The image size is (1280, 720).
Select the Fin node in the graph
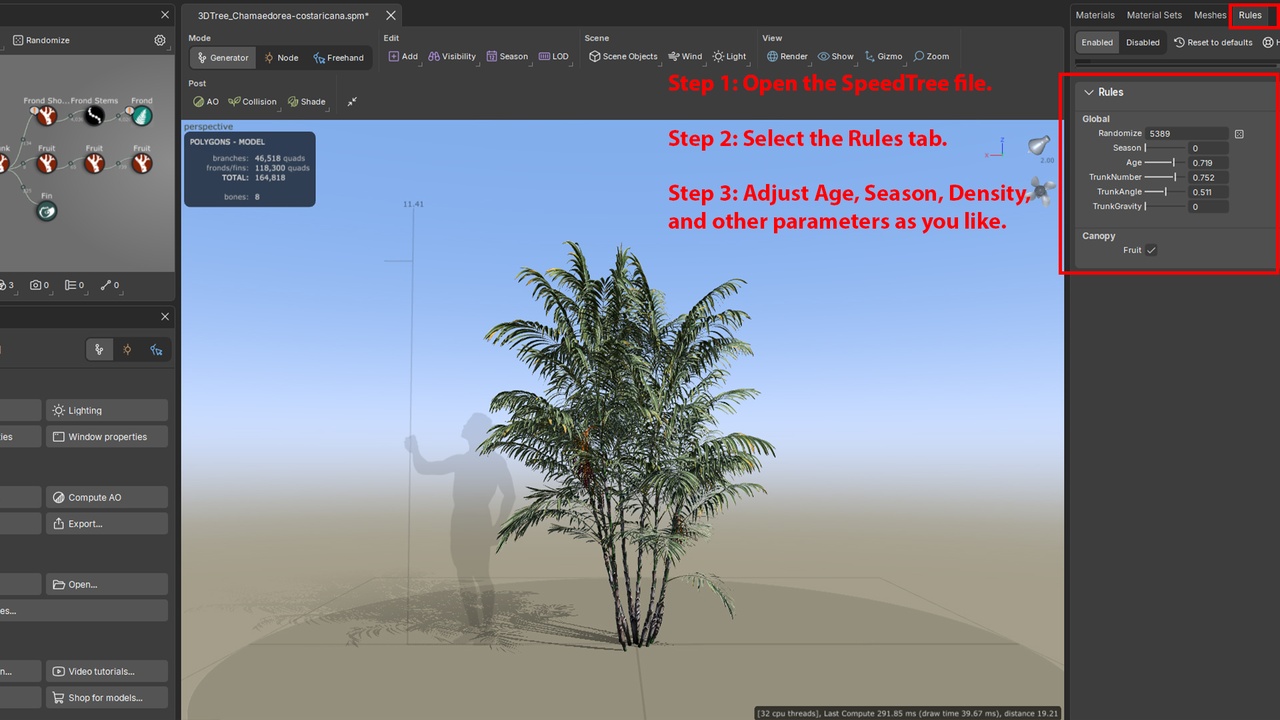coord(46,211)
